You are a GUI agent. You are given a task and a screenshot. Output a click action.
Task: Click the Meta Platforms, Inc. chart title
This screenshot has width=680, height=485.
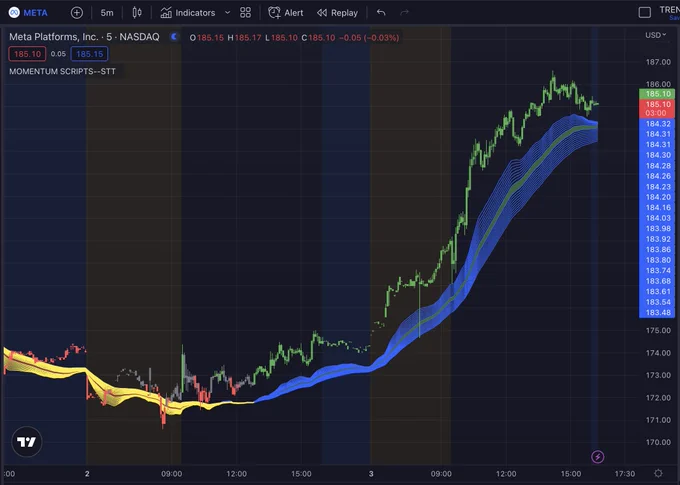pyautogui.click(x=84, y=37)
